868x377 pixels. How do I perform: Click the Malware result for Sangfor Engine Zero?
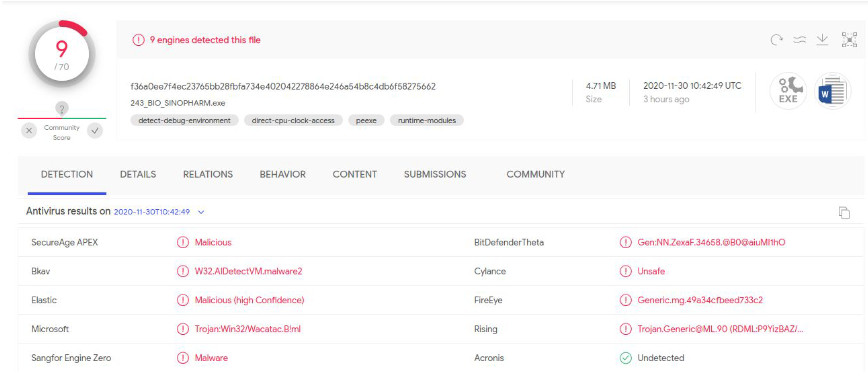pyautogui.click(x=211, y=358)
